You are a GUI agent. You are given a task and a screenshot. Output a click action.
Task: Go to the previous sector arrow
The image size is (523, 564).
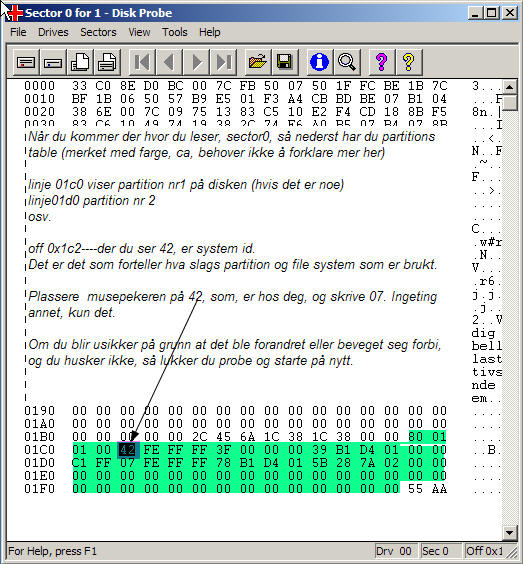click(169, 62)
